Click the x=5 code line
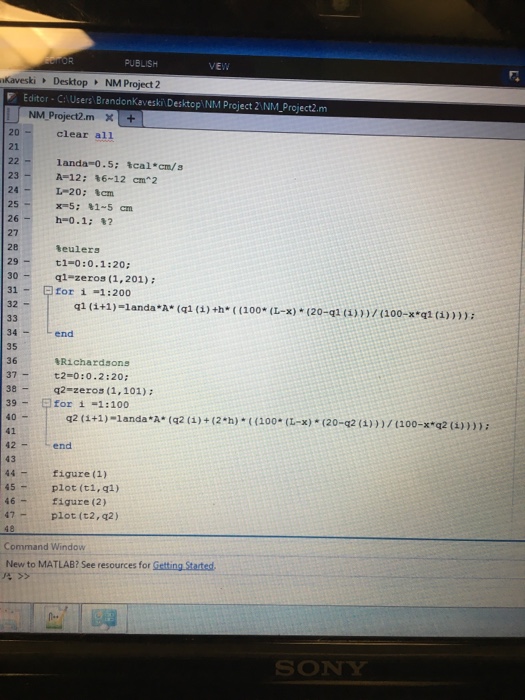This screenshot has width=525, height=700. click(x=94, y=207)
